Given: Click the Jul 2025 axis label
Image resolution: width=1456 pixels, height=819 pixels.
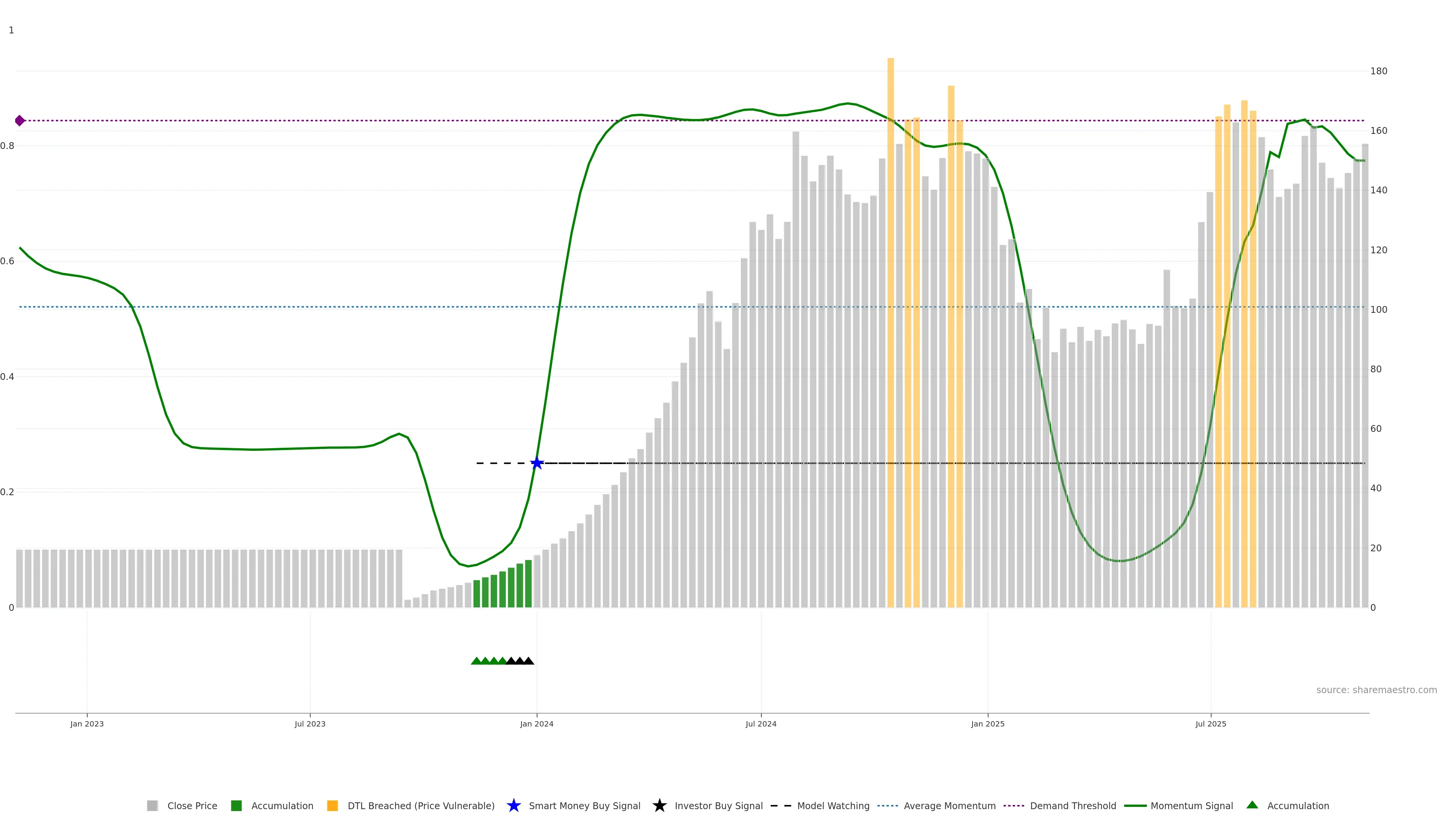Looking at the screenshot, I should pyautogui.click(x=1210, y=723).
